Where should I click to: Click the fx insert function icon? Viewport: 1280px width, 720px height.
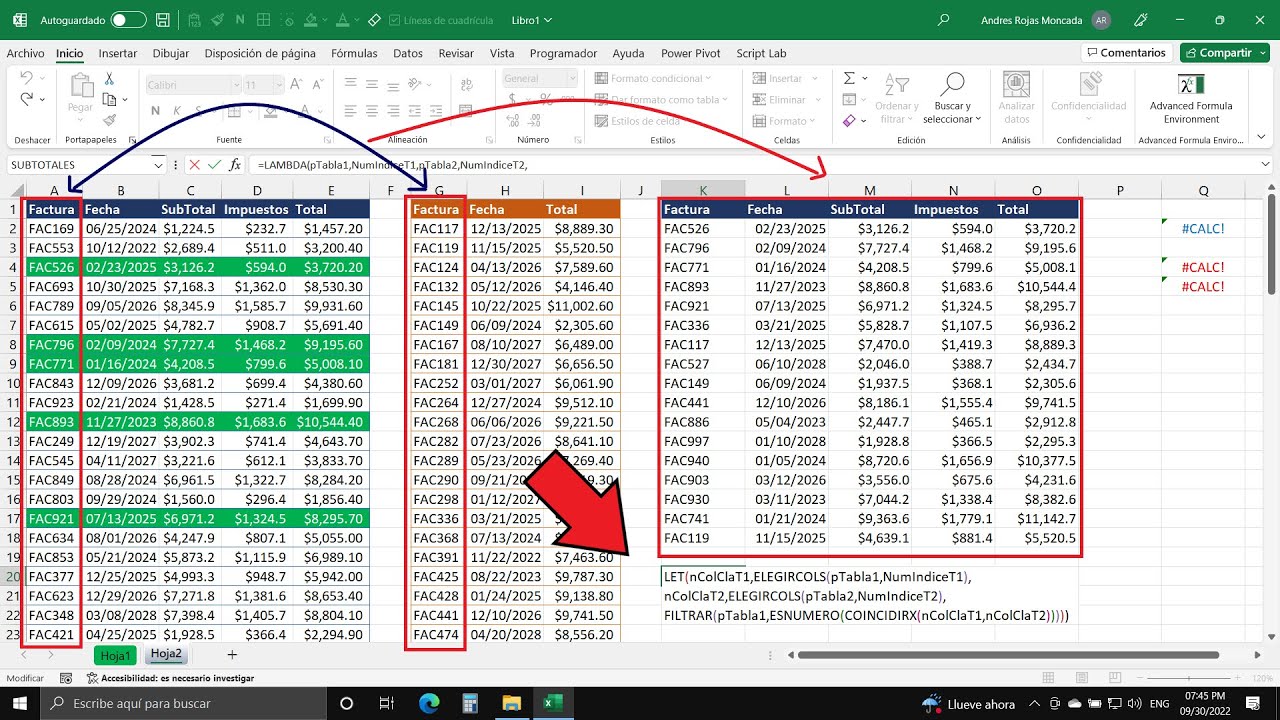tap(235, 165)
